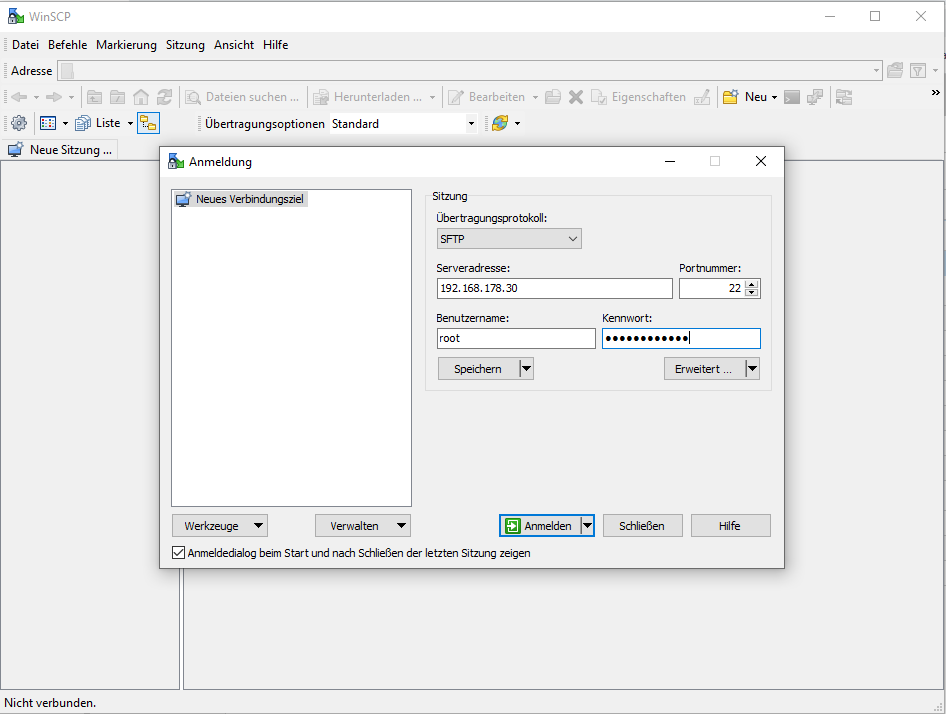Click the Anmelden button
This screenshot has width=946, height=714.
coord(540,526)
